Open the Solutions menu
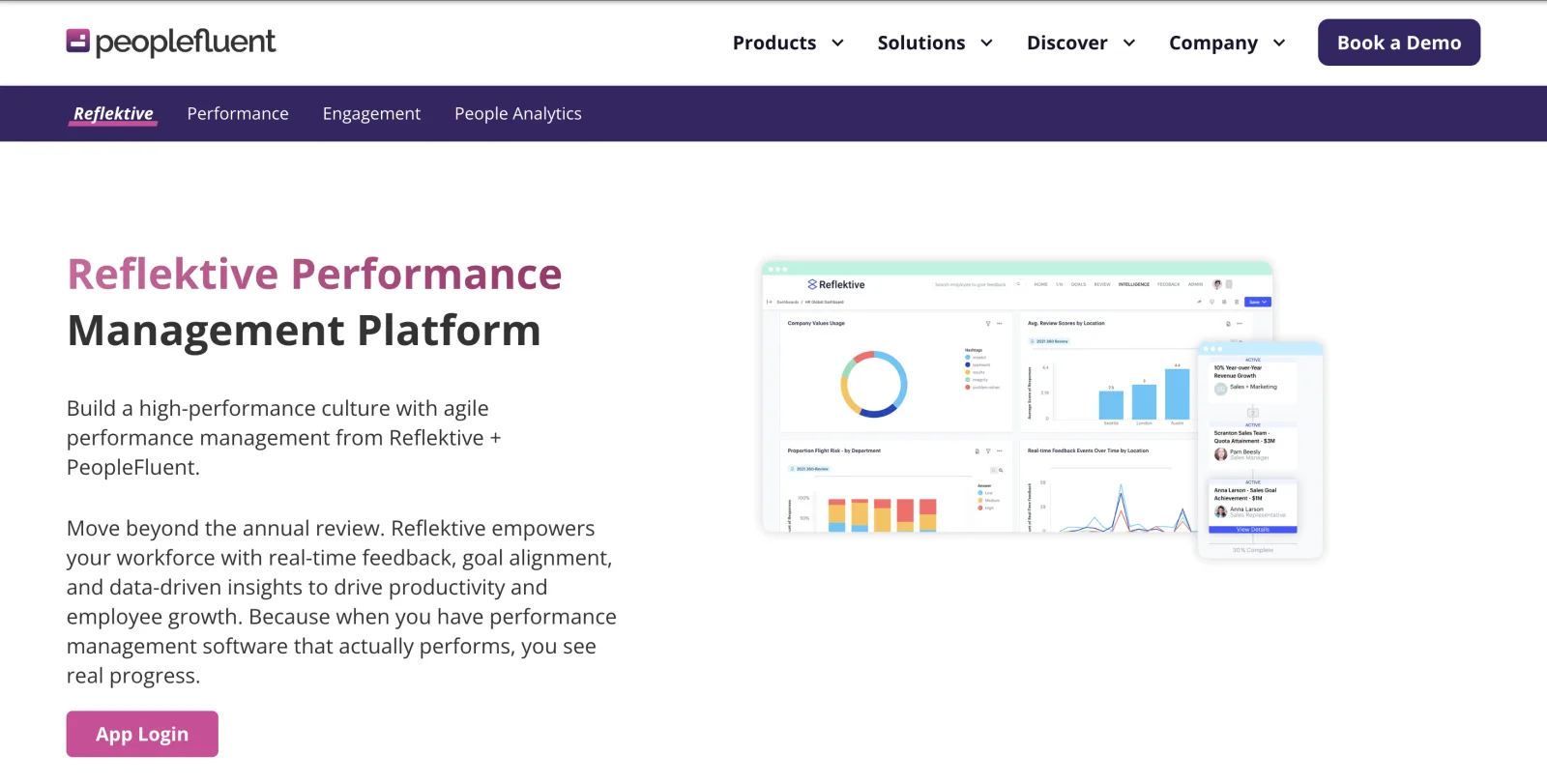Image resolution: width=1547 pixels, height=784 pixels. click(x=920, y=43)
